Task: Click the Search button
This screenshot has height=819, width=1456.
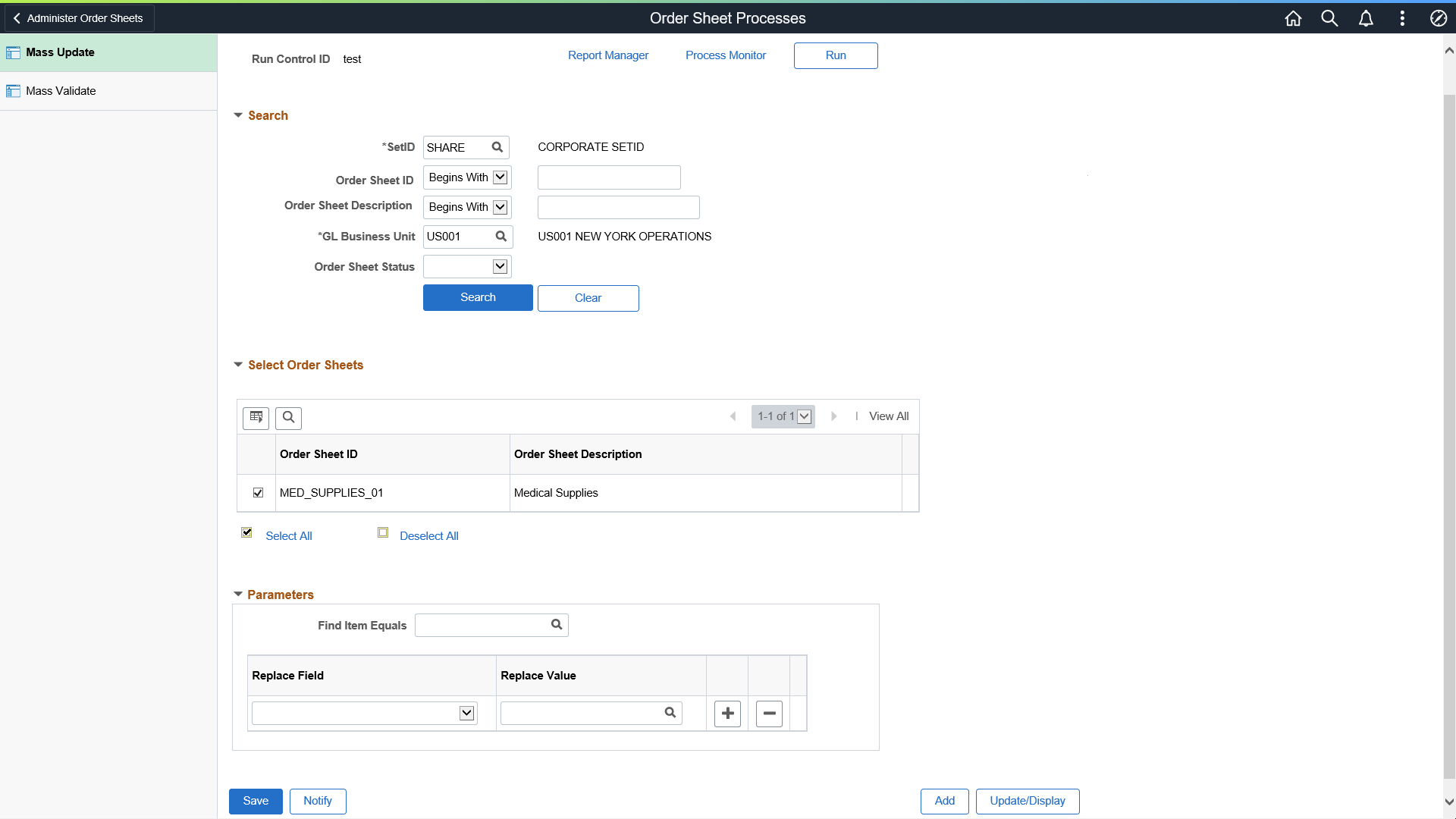Action: pos(478,298)
